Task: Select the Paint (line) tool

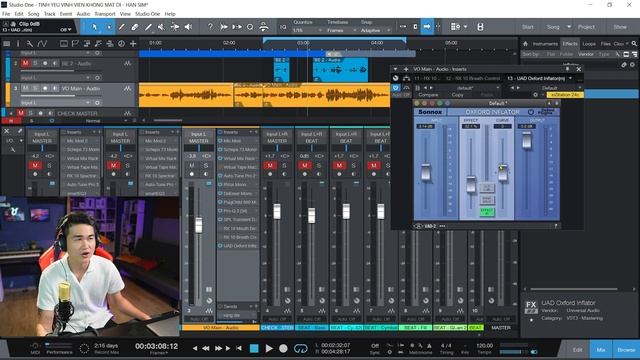Action: (x=148, y=27)
